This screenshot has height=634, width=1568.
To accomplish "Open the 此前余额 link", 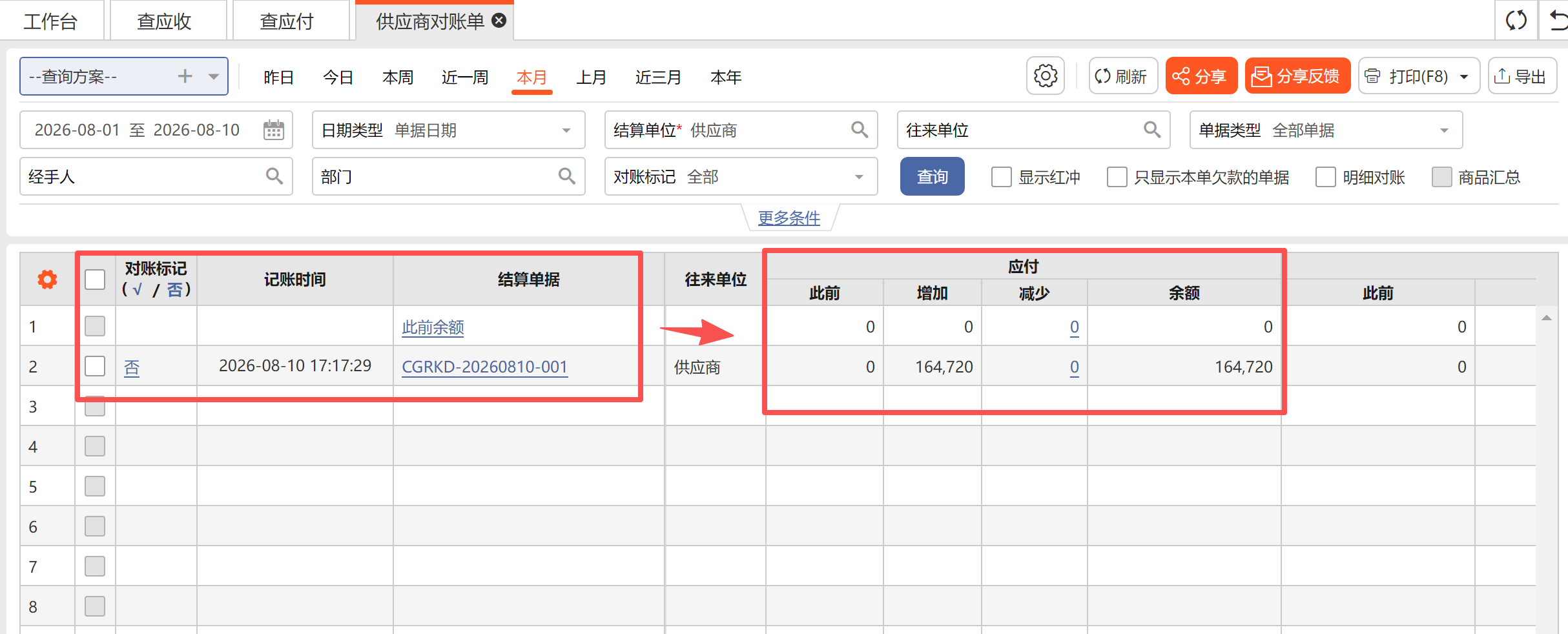I will point(433,327).
